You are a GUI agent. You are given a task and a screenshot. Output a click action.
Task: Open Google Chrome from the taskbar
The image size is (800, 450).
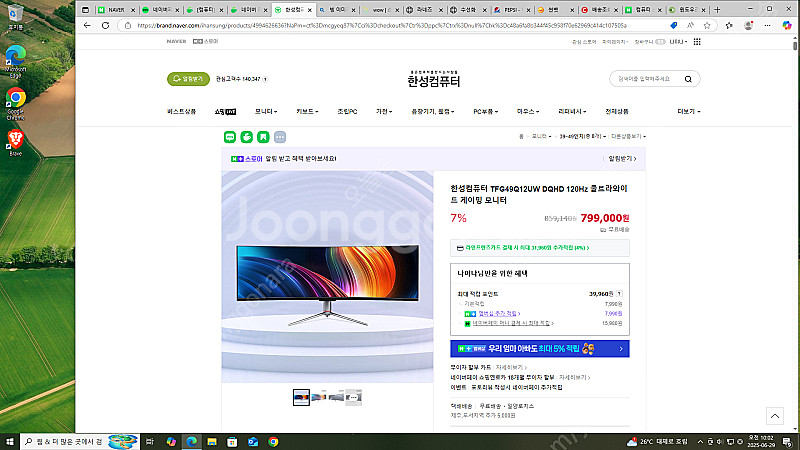coord(273,441)
